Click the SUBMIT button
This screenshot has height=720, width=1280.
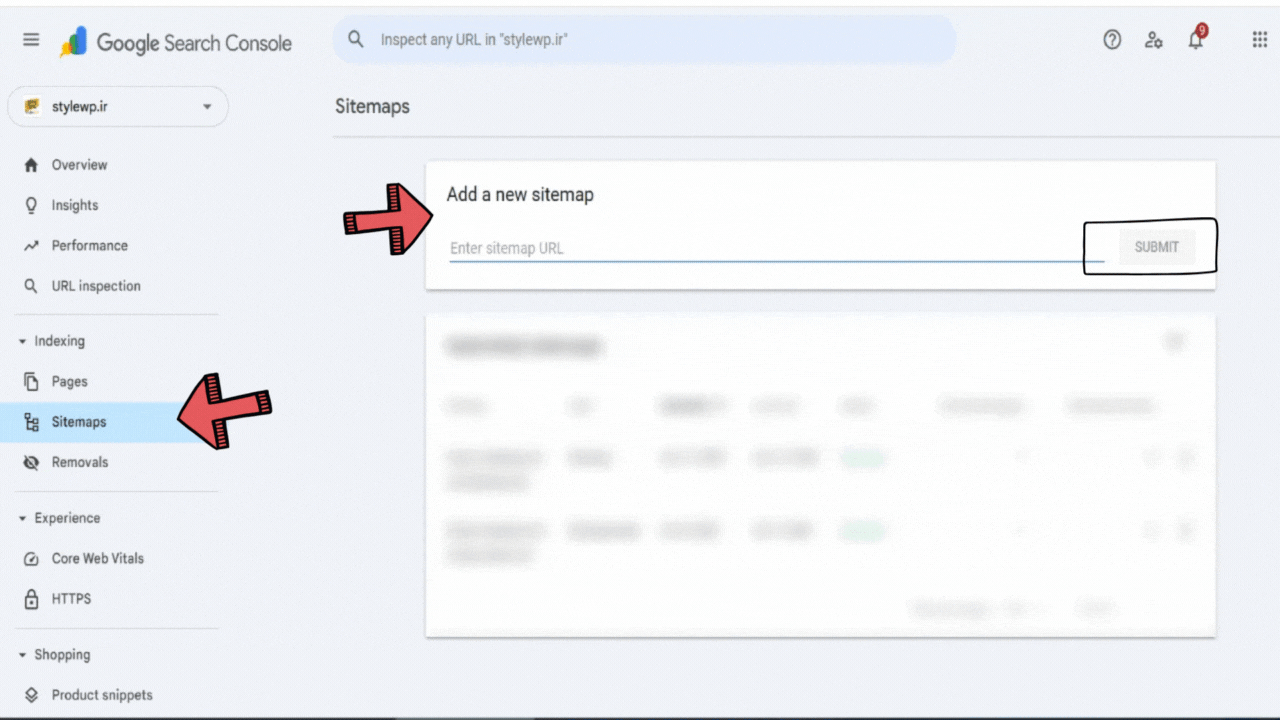(x=1155, y=246)
